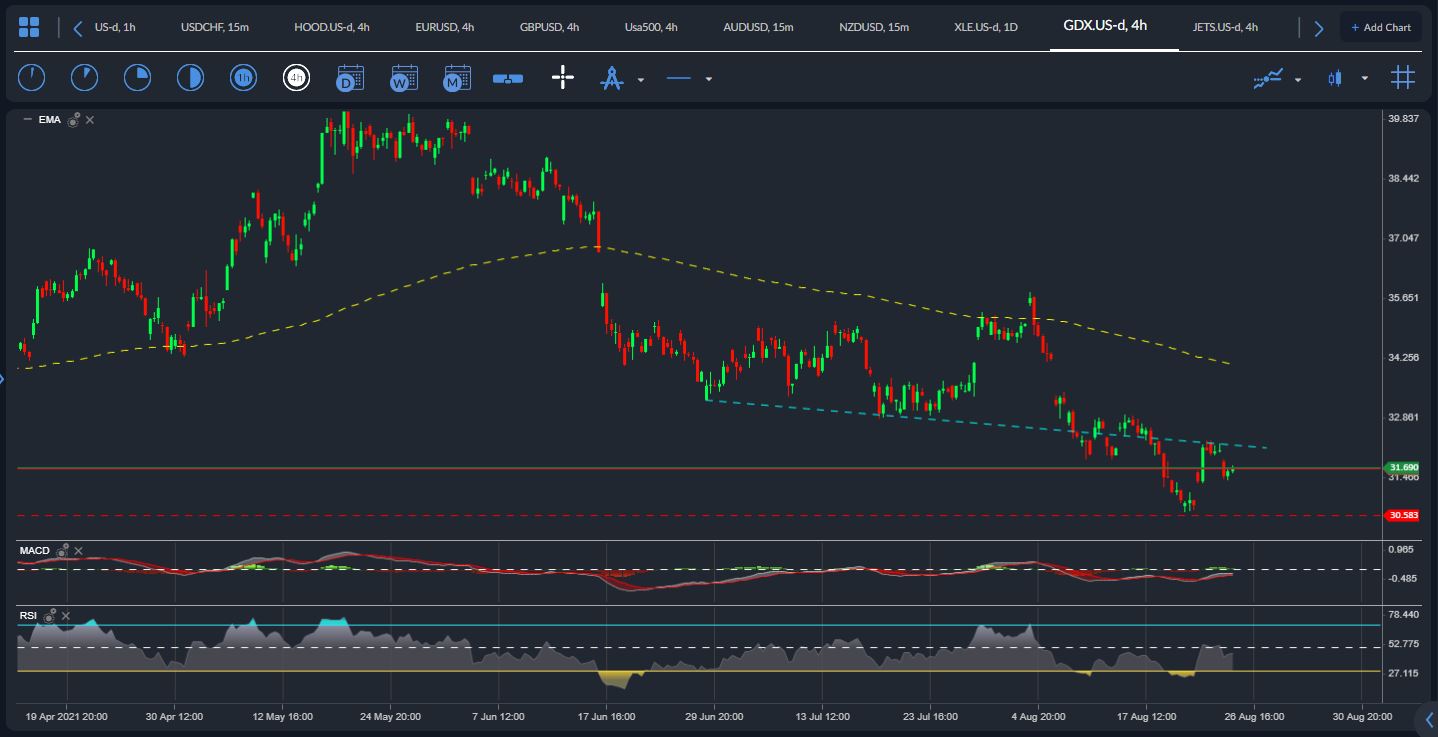The image size is (1438, 737).
Task: Click the 39.837 price axis value
Action: [x=1404, y=118]
